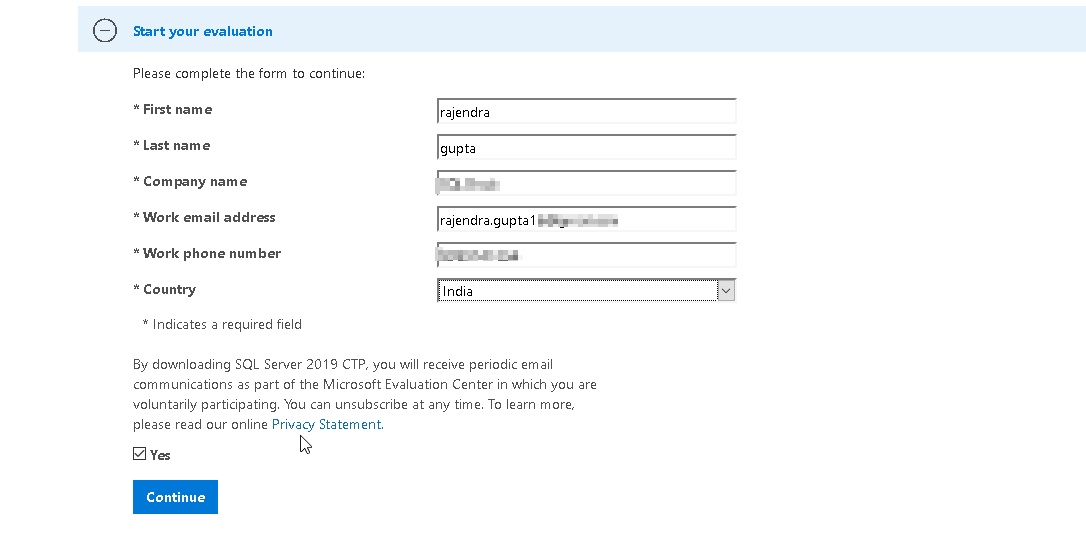This screenshot has height=544, width=1086.
Task: Collapse the Start your evaluation section
Action: [x=105, y=30]
